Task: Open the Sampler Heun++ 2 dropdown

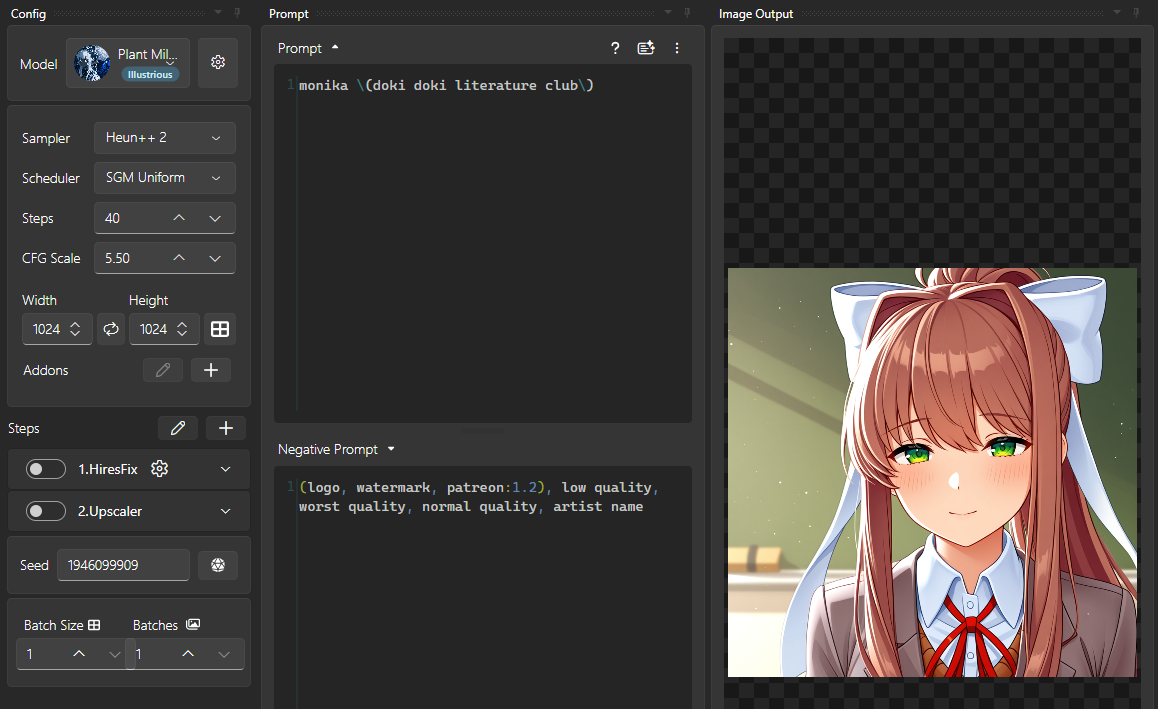Action: (165, 138)
